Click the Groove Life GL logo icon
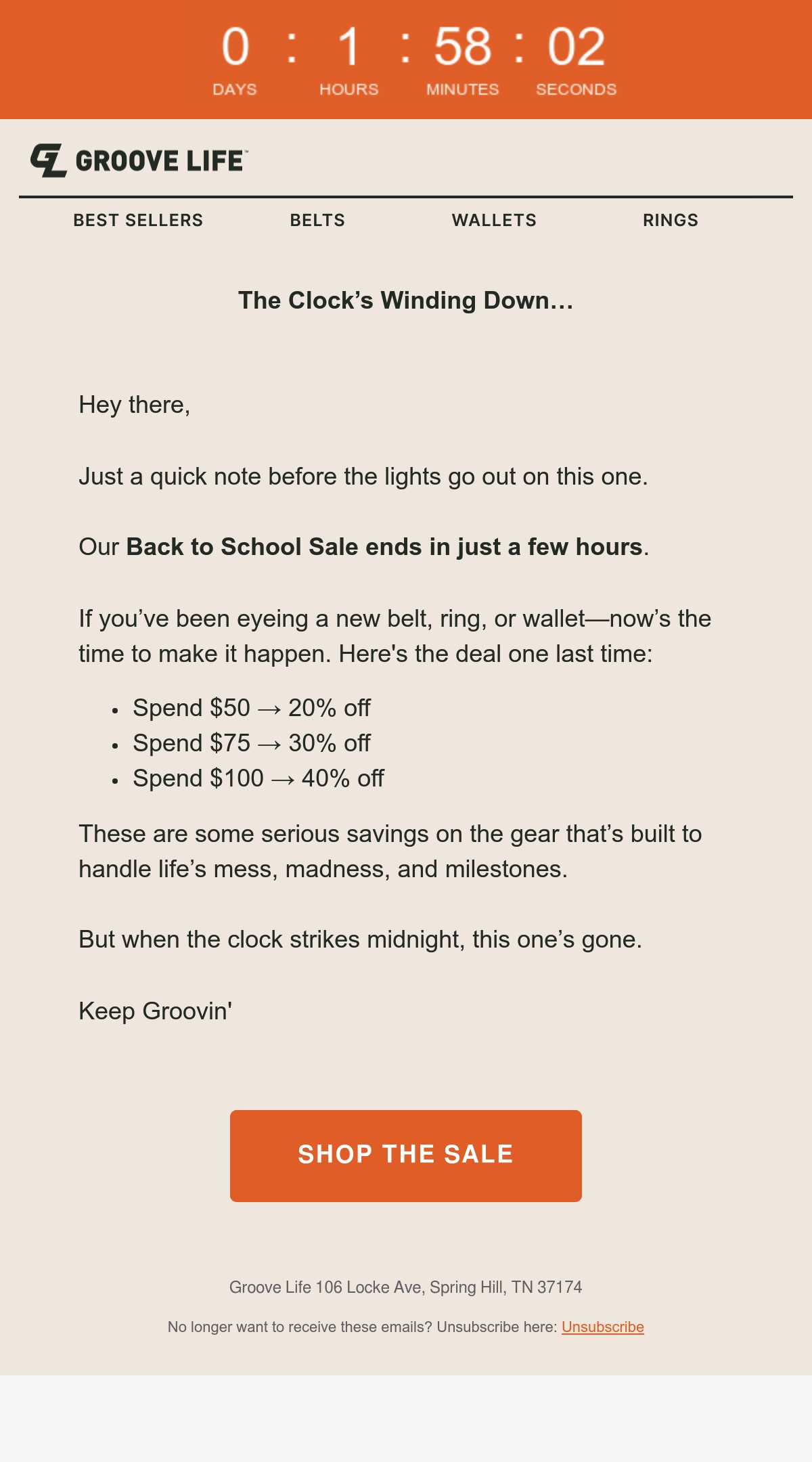 click(x=49, y=160)
